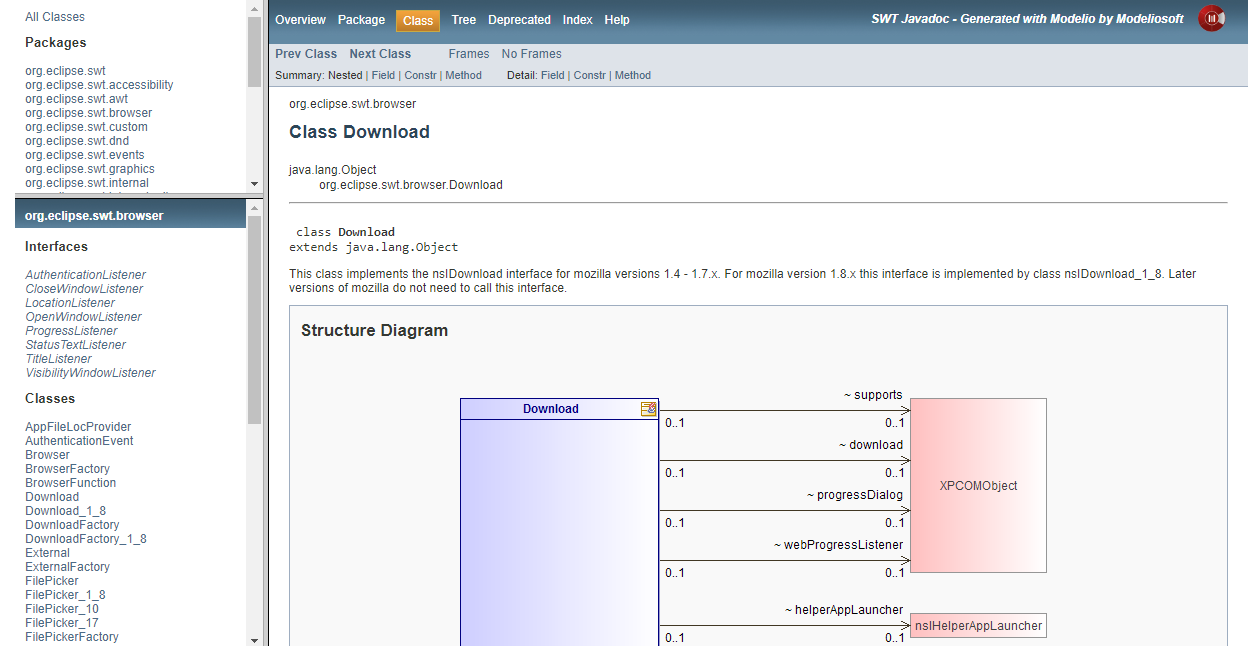Click the Download class note icon
The image size is (1248, 646).
click(649, 409)
